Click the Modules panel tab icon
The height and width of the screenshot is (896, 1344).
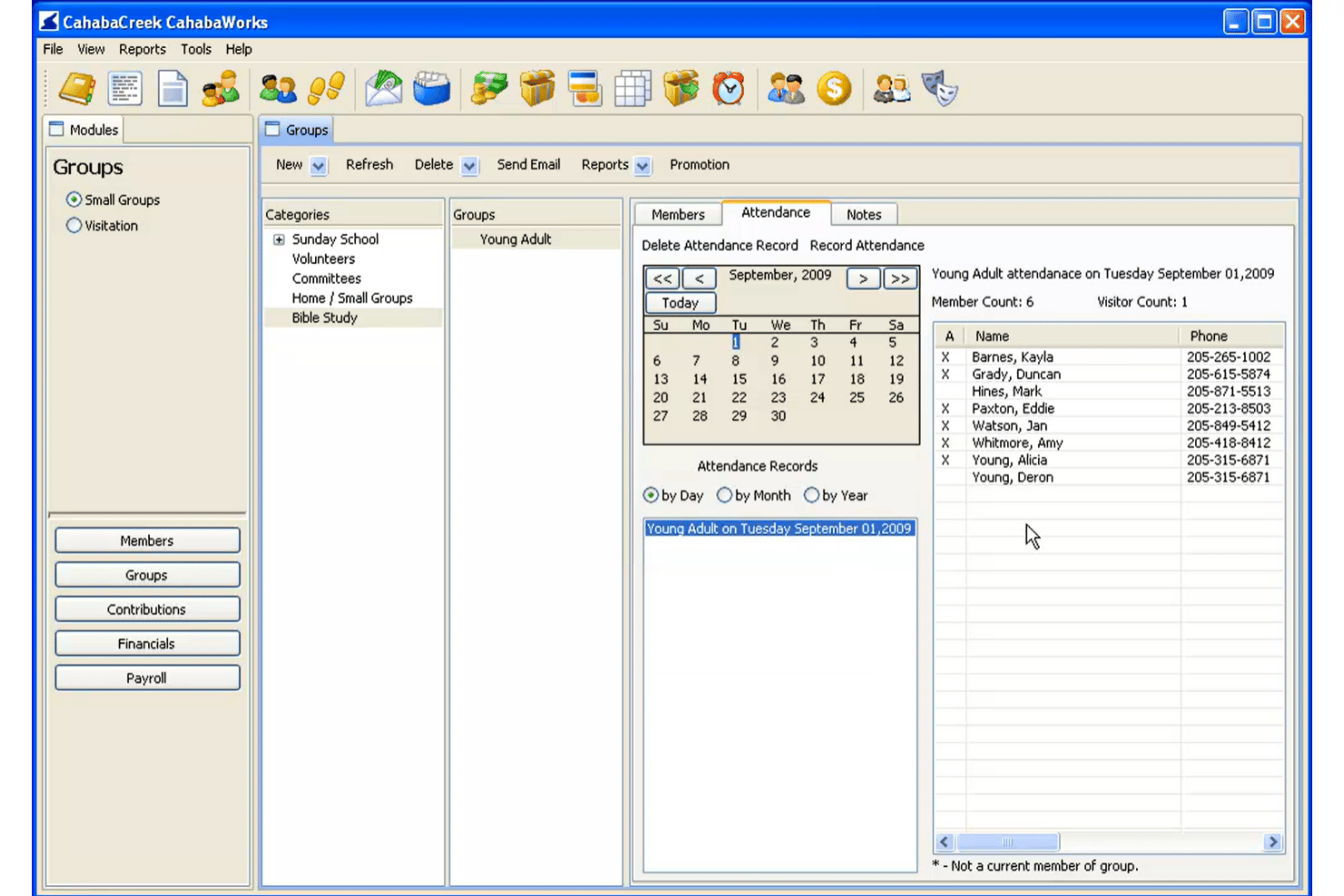56,129
